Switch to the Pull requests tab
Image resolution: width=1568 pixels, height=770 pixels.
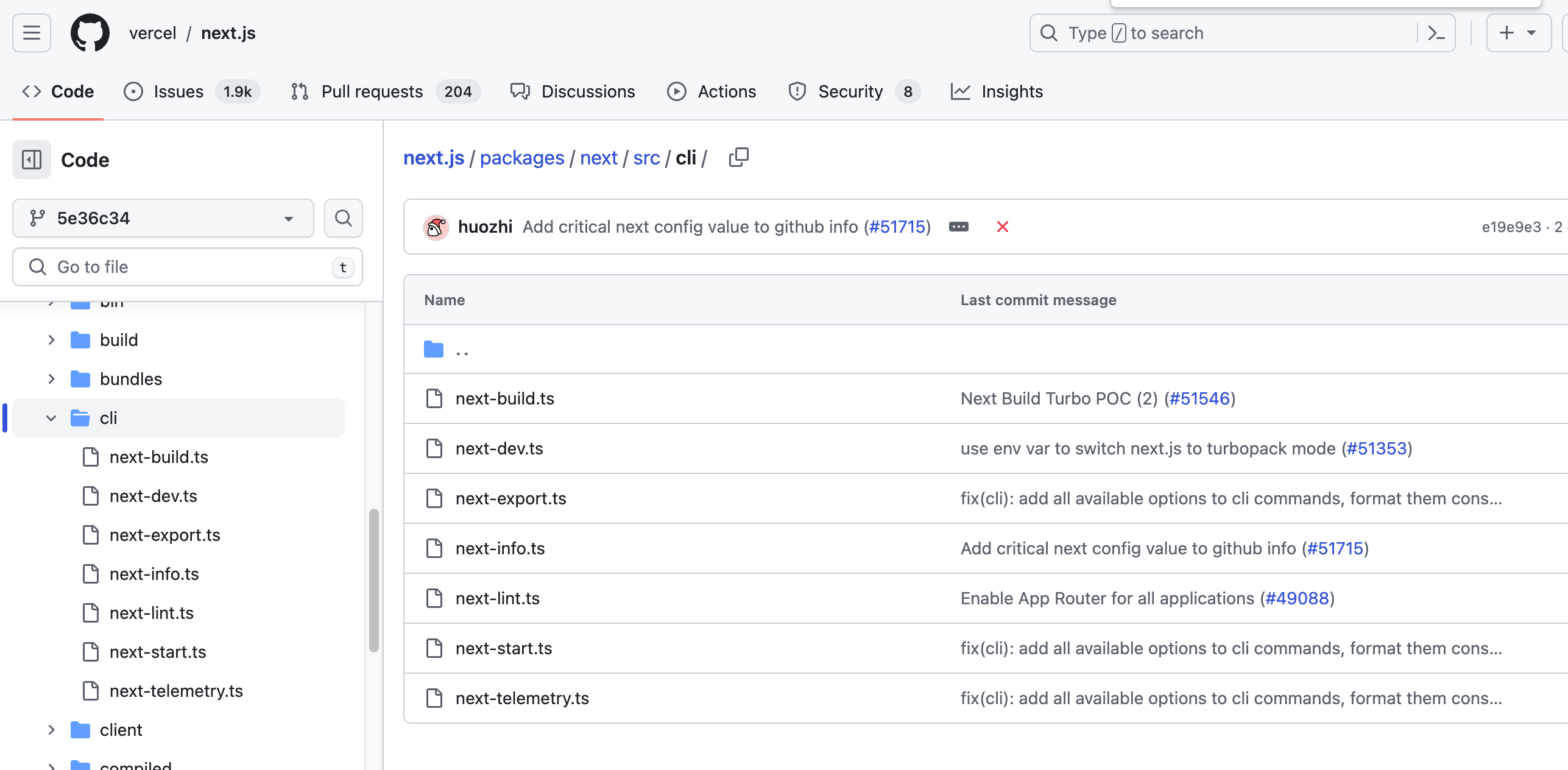[x=372, y=91]
